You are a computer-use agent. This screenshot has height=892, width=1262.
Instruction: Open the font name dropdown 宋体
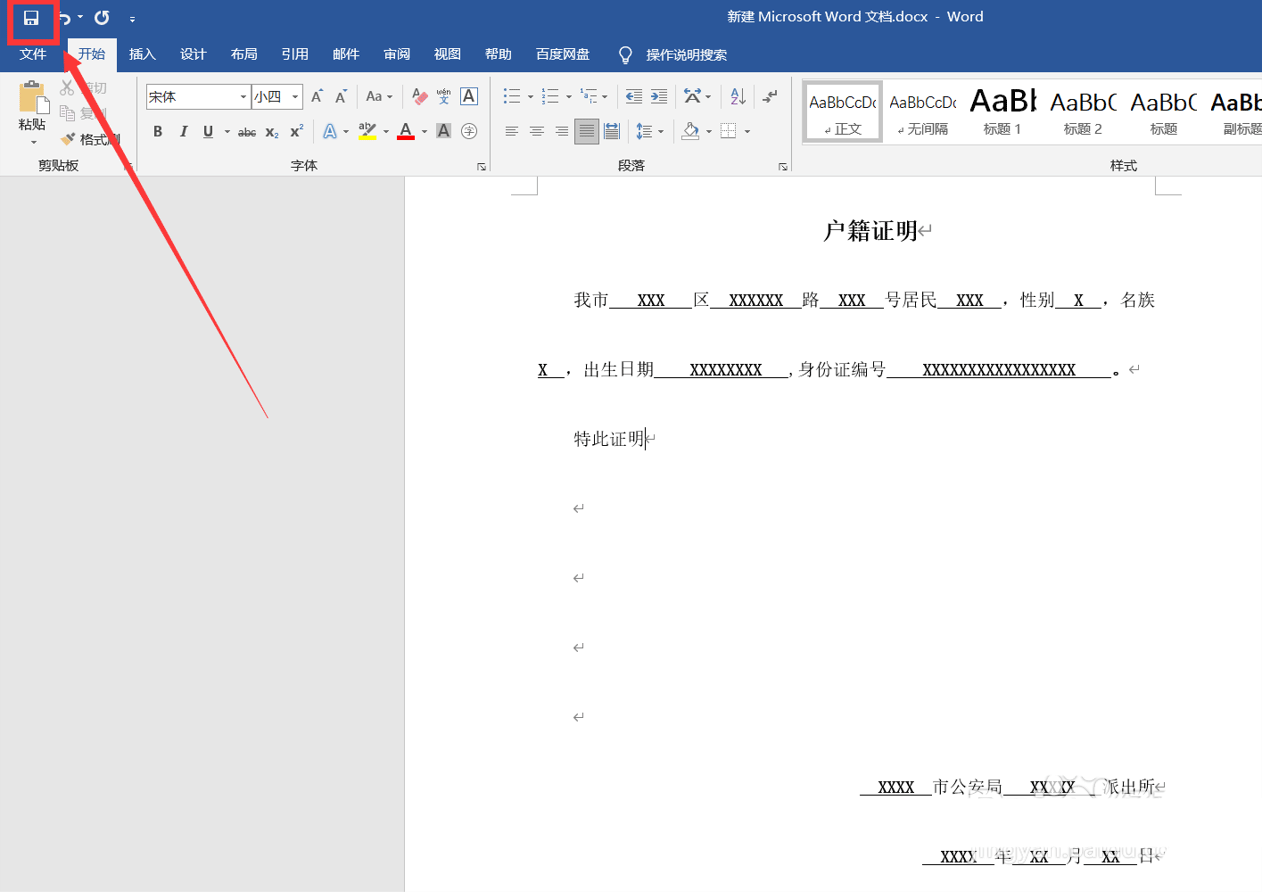tap(243, 97)
